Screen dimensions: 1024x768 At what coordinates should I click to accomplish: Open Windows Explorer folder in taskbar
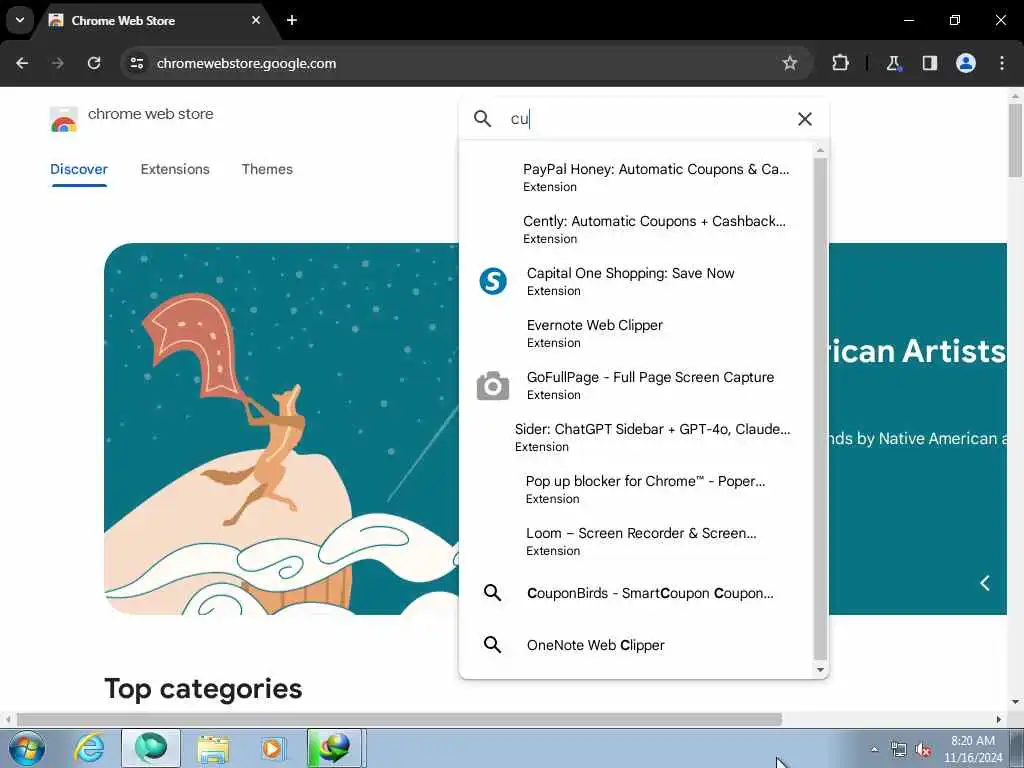[213, 748]
